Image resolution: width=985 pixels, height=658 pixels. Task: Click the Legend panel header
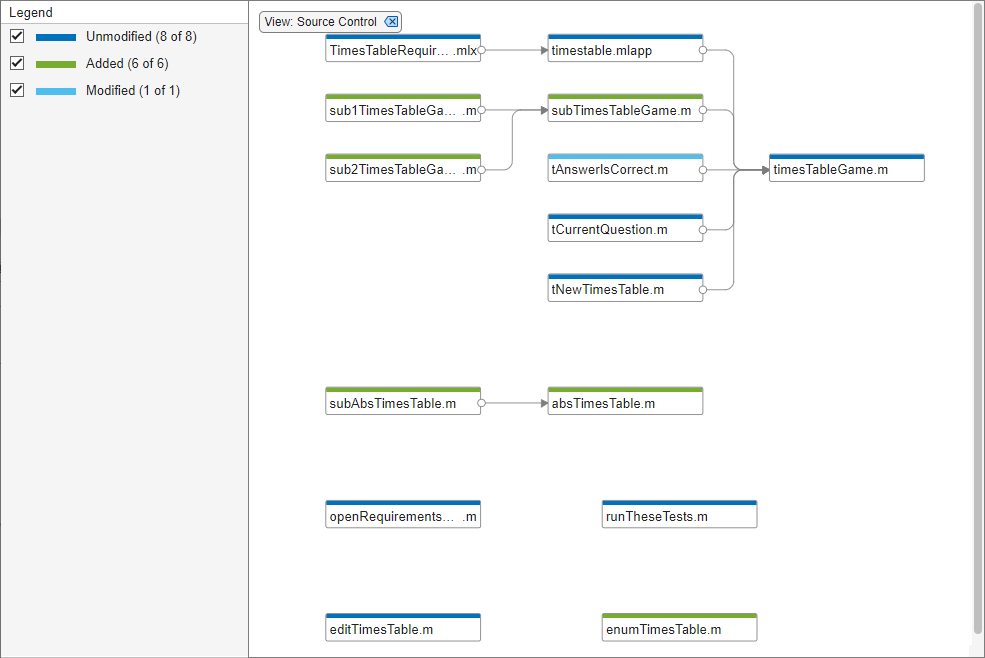[x=30, y=11]
